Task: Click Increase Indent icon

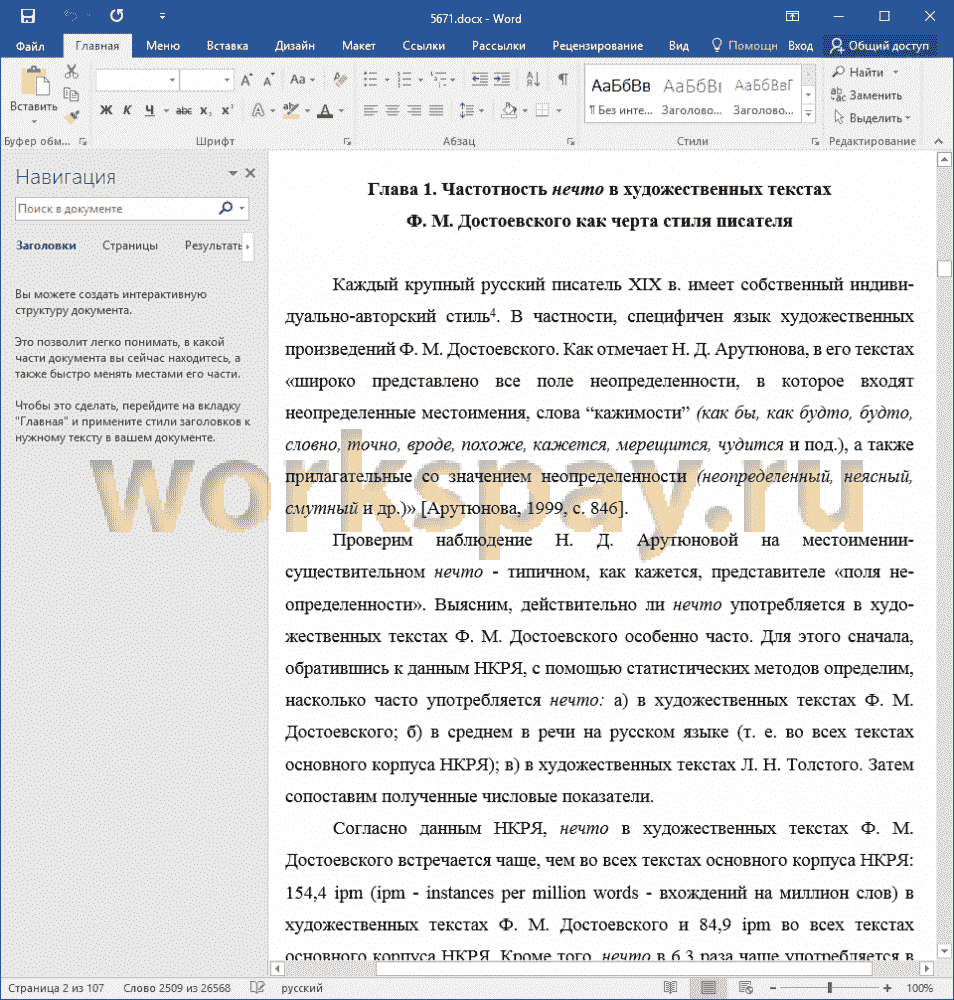Action: (x=502, y=80)
